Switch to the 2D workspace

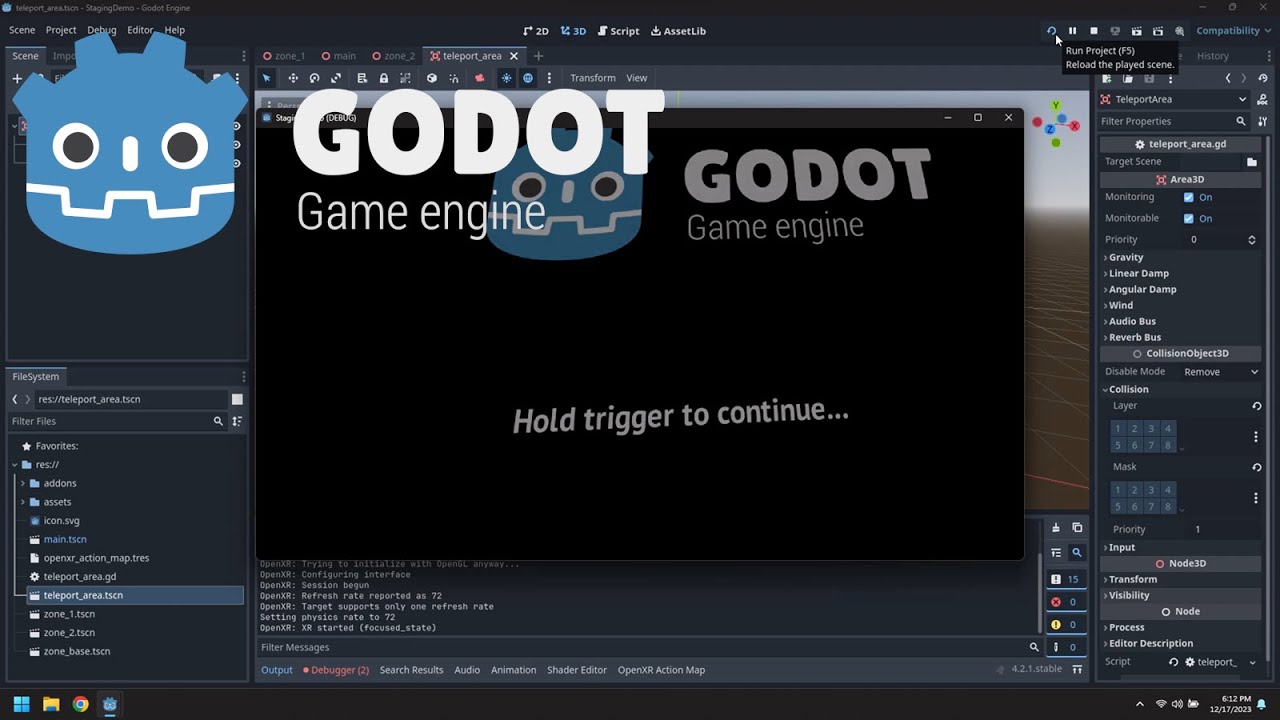(536, 31)
